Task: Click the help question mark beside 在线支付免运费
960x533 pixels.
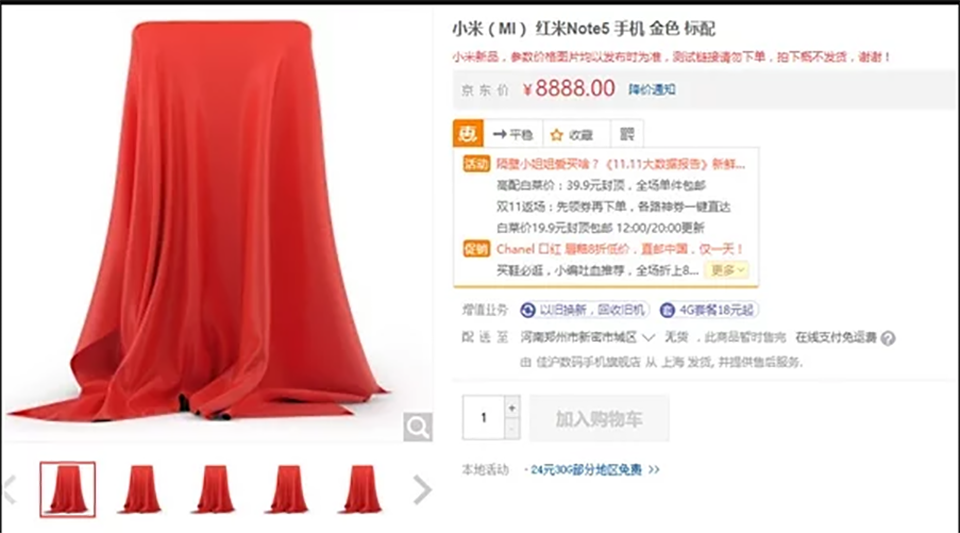Action: point(888,338)
